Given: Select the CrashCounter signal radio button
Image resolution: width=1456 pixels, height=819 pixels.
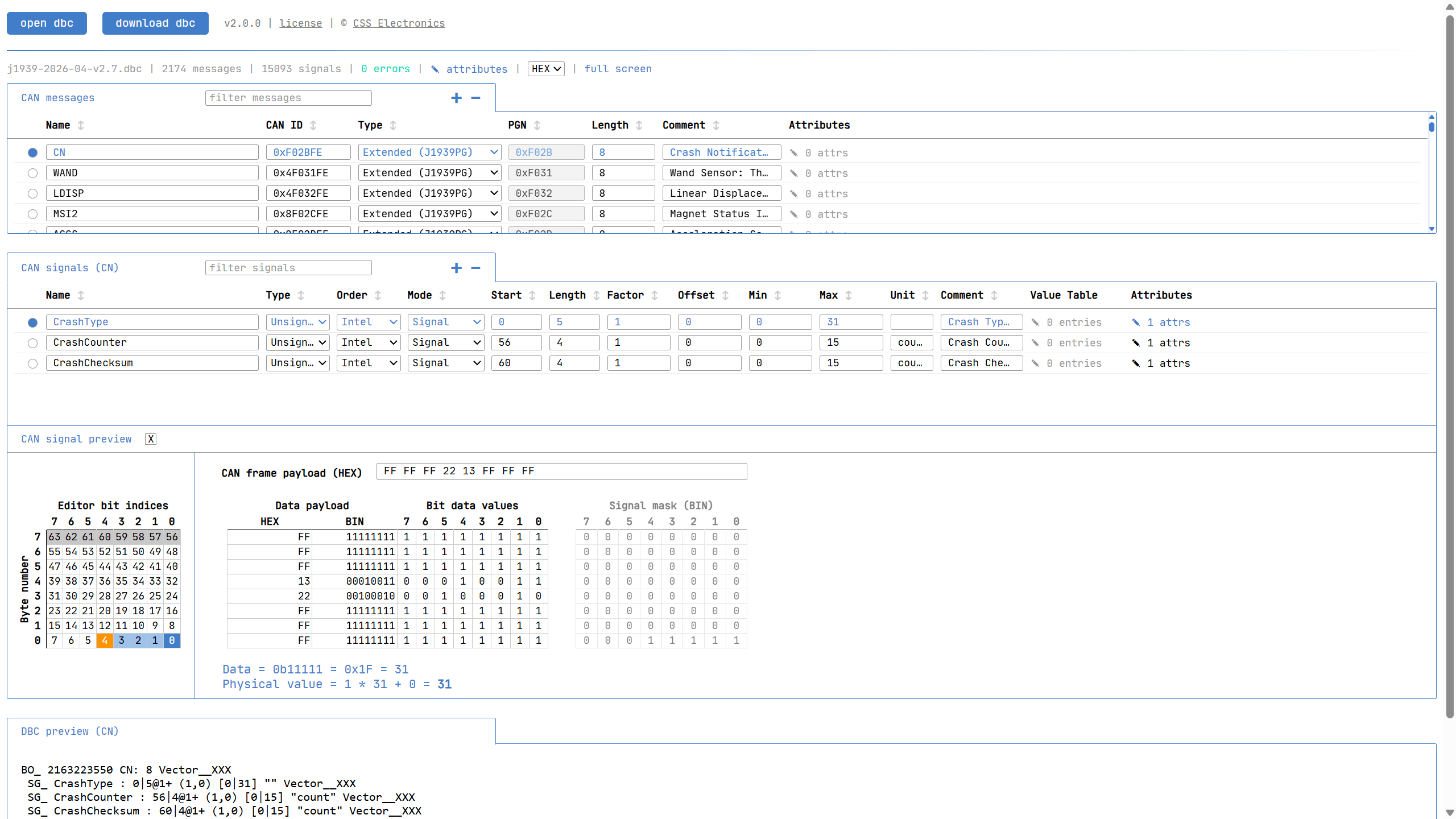Looking at the screenshot, I should tap(32, 343).
